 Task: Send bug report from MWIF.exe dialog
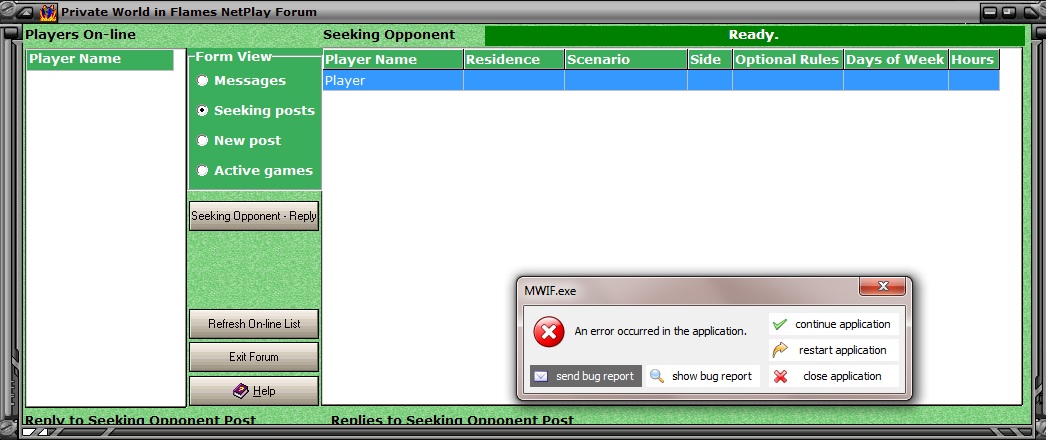click(x=586, y=376)
